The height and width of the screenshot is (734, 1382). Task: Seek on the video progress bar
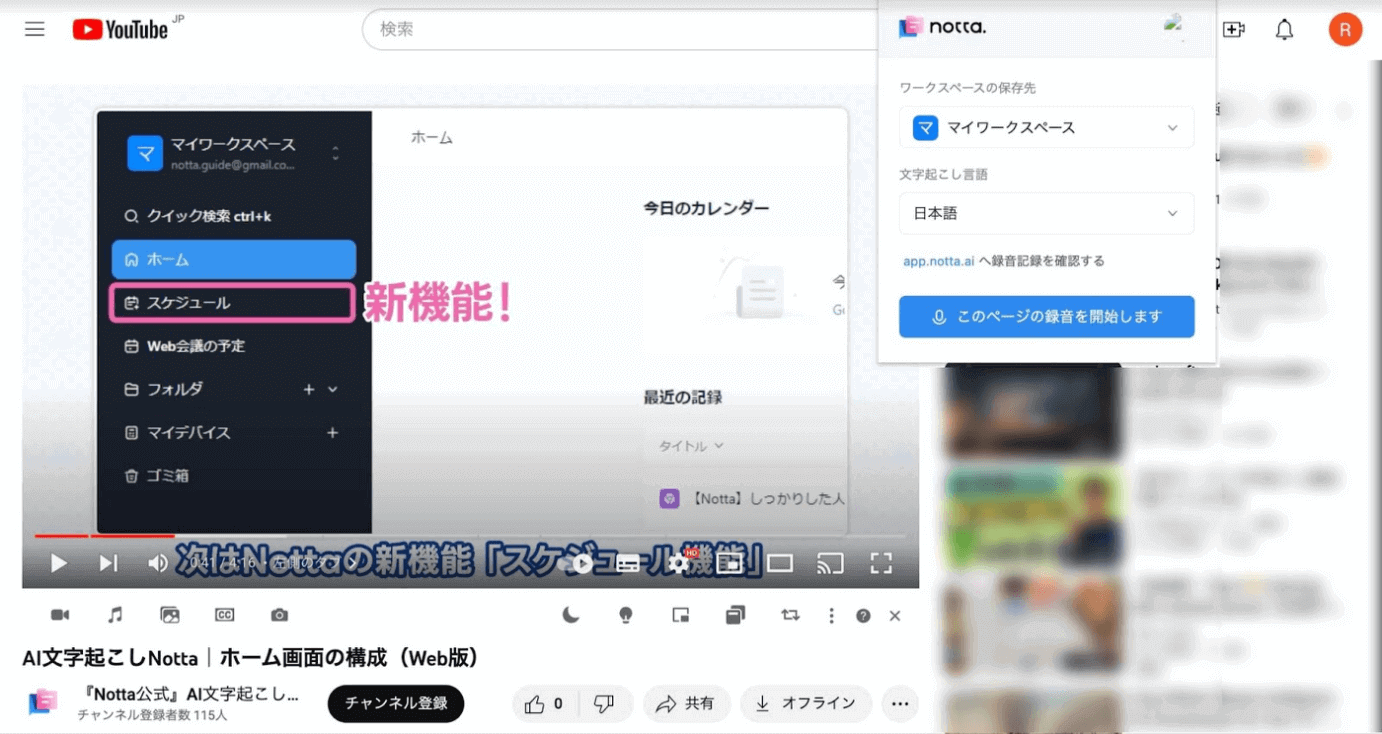[470, 536]
